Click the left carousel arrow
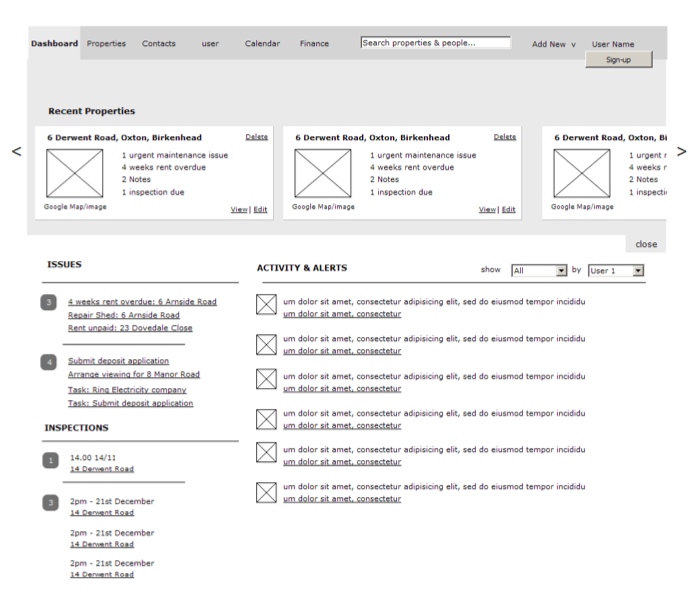Image resolution: width=700 pixels, height=605 pixels. point(15,152)
